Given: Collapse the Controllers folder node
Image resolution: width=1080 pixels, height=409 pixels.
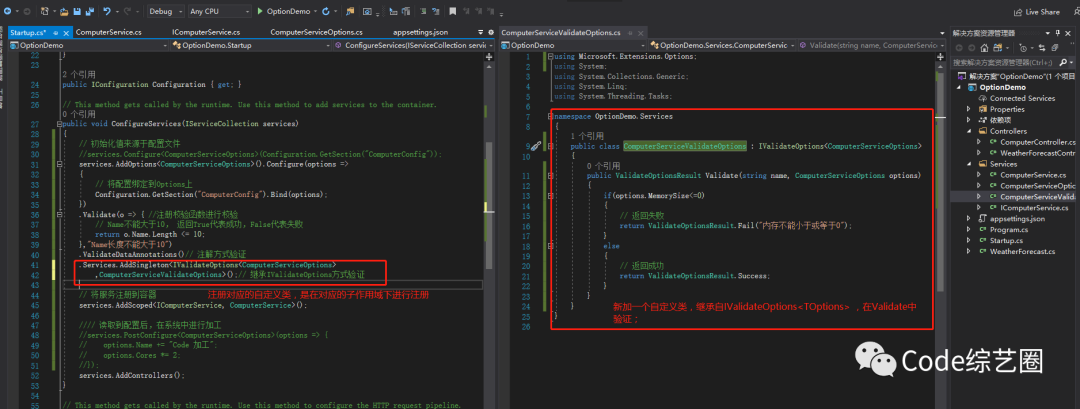Looking at the screenshot, I should click(x=969, y=131).
